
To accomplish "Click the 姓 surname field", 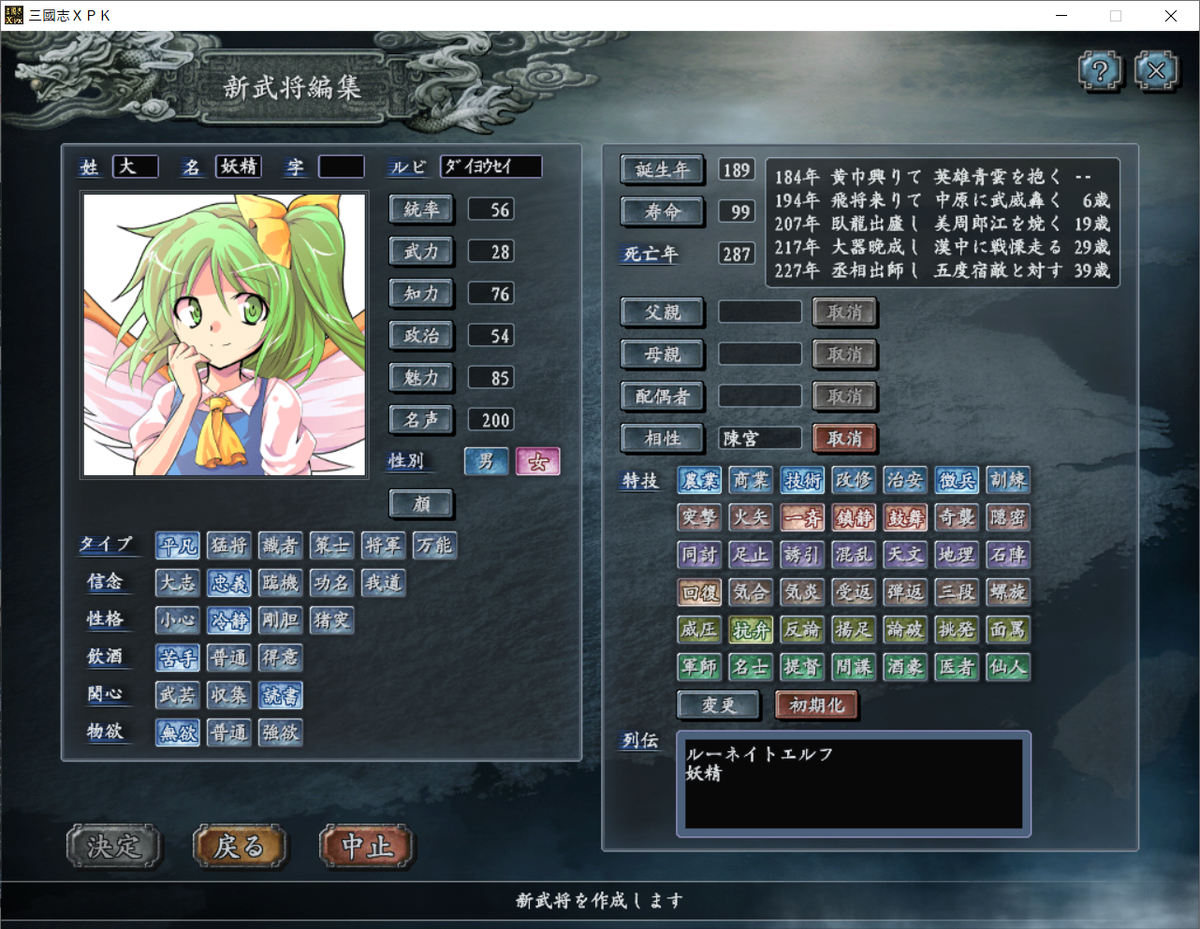I will click(x=135, y=167).
